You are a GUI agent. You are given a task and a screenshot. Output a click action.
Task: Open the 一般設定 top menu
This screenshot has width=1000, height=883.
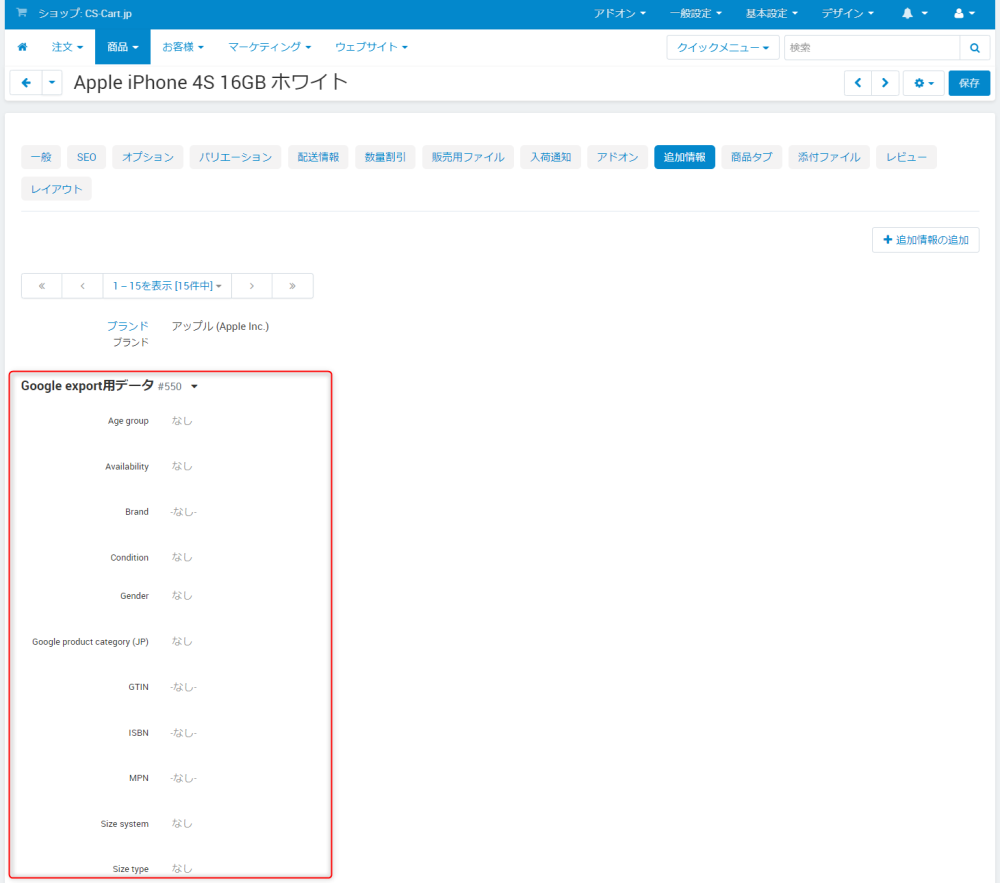[x=695, y=13]
